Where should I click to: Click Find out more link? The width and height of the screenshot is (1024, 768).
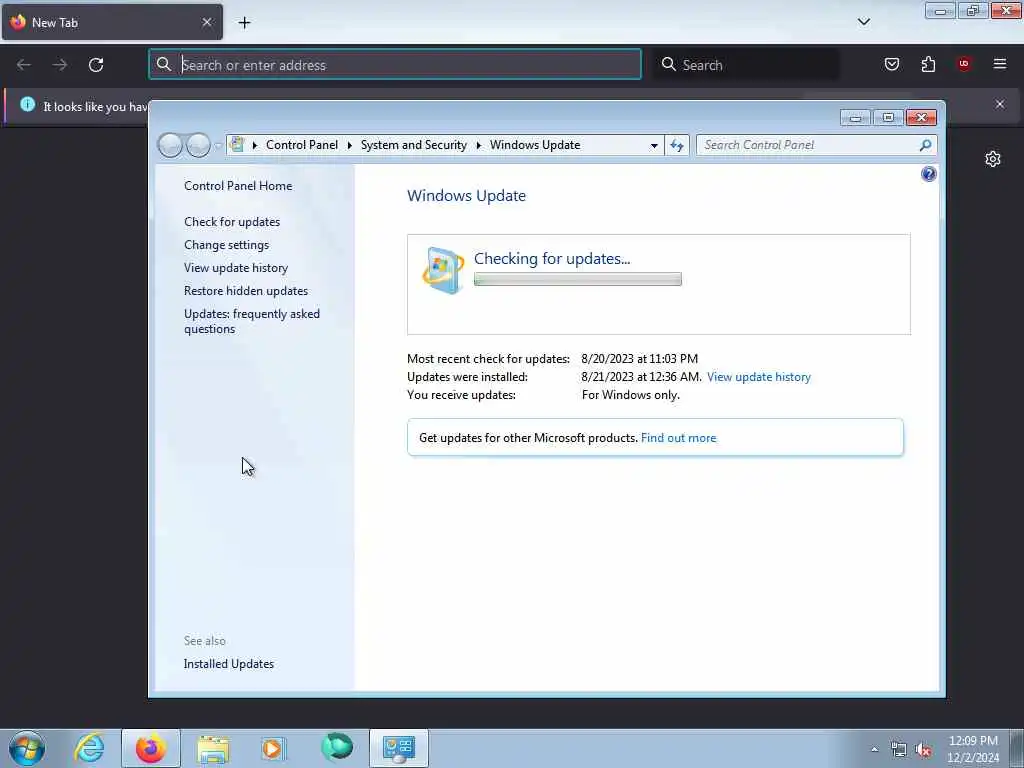pyautogui.click(x=679, y=438)
